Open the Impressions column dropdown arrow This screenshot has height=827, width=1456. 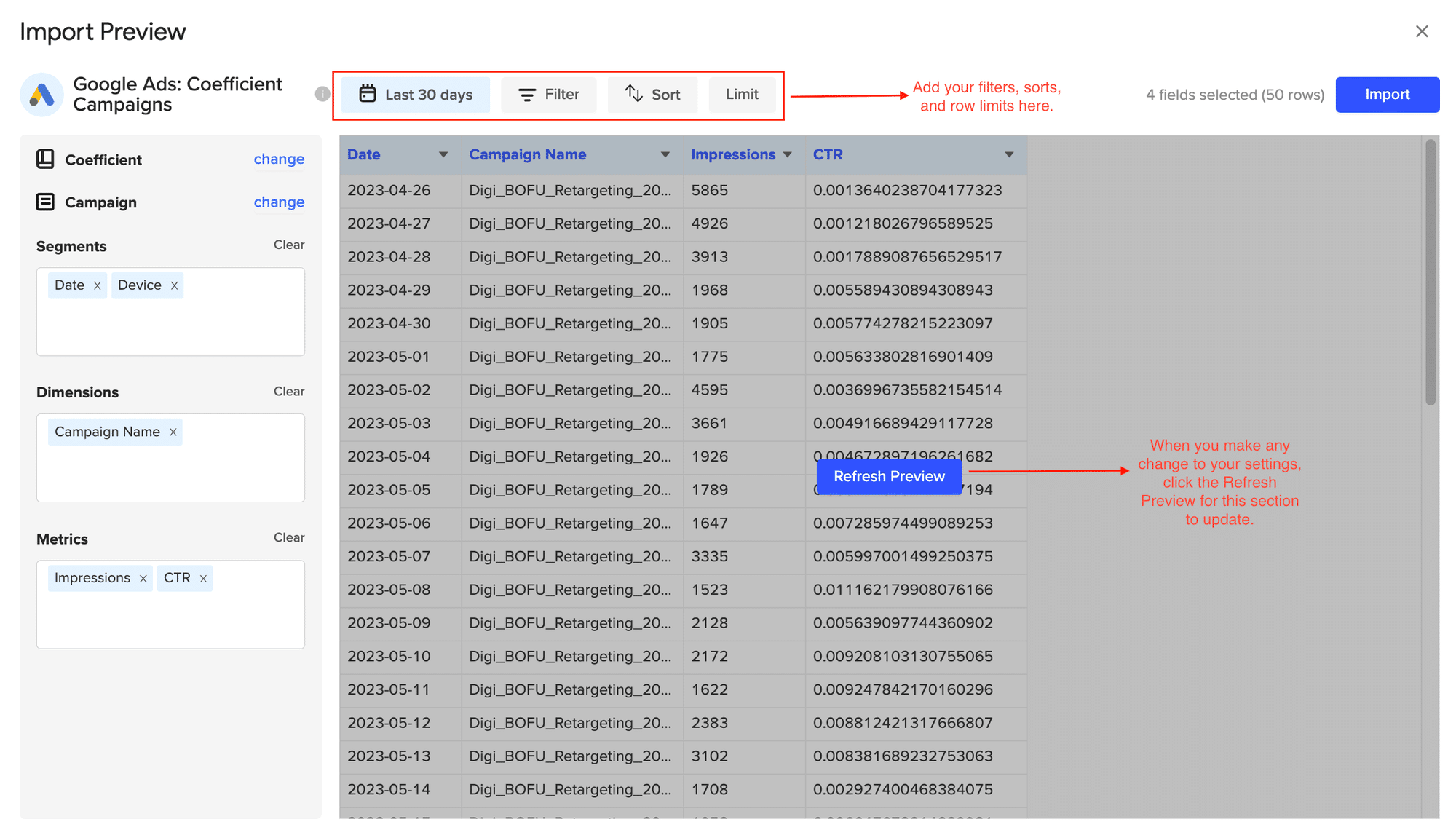pyautogui.click(x=787, y=154)
